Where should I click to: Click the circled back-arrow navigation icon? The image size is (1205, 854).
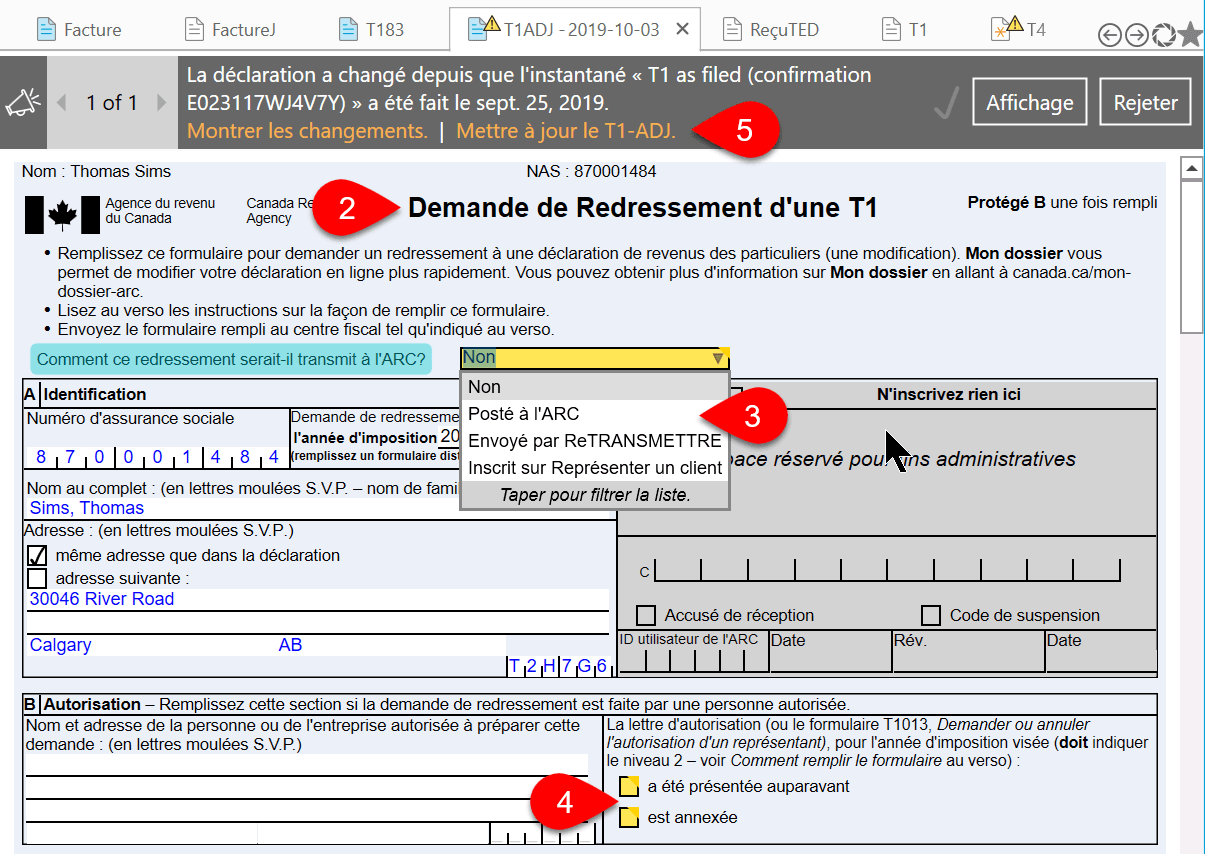(1110, 33)
